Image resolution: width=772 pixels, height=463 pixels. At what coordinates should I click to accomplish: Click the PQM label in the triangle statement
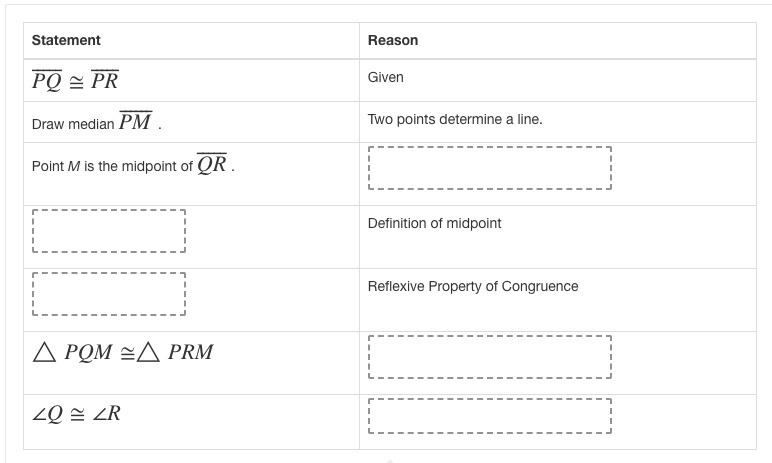[89, 352]
